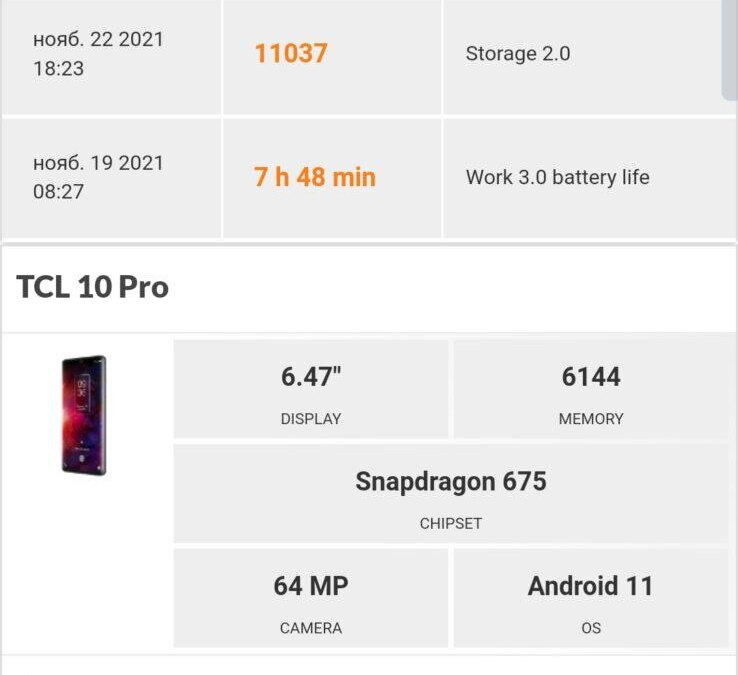
Task: Click the CHIPSET caption label
Action: (451, 523)
